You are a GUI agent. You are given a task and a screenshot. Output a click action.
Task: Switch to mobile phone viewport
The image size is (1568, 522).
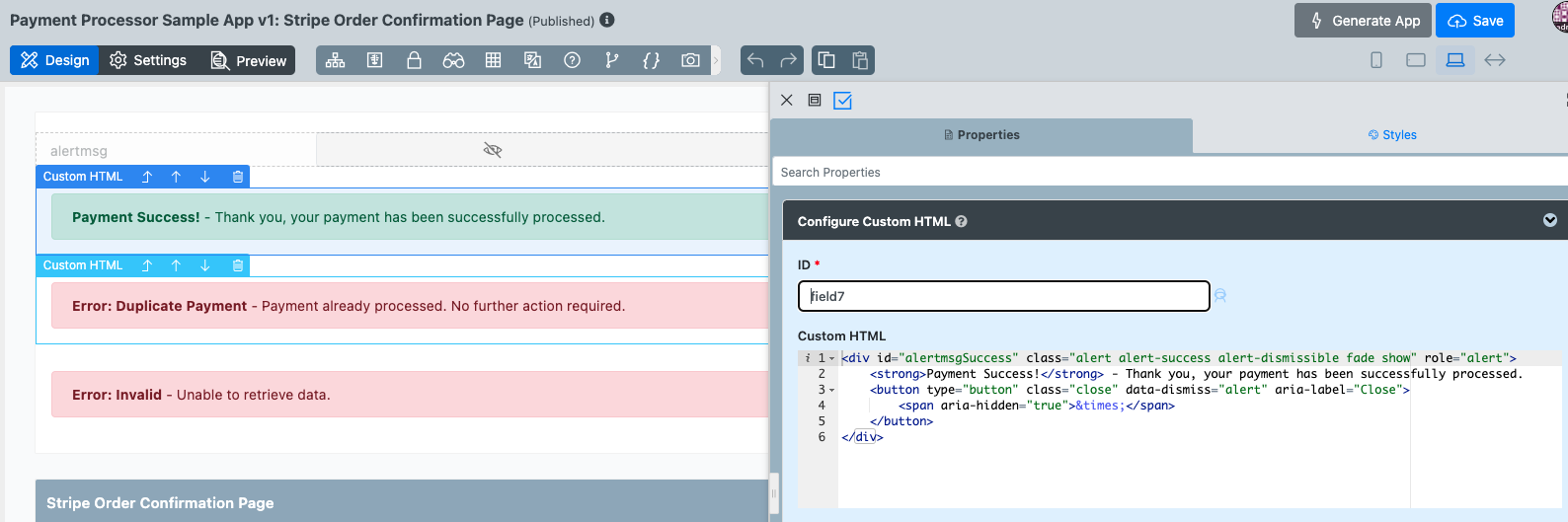tap(1375, 60)
